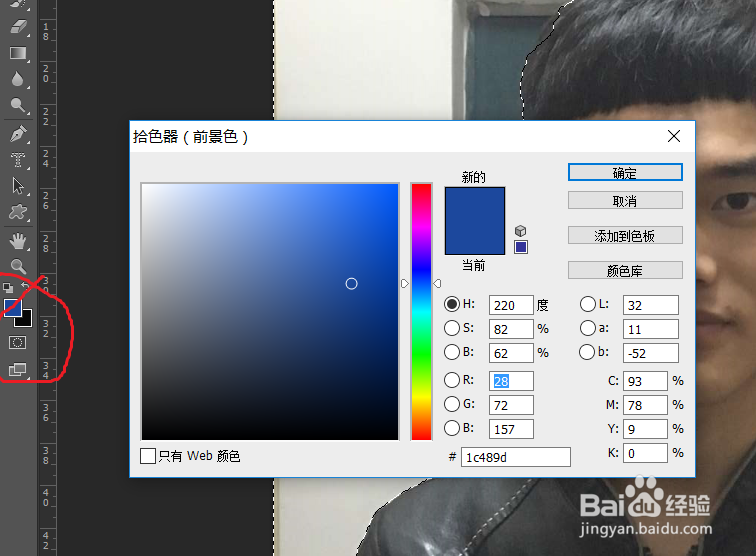
Task: Select the Type Mask tool
Action: pos(18,160)
